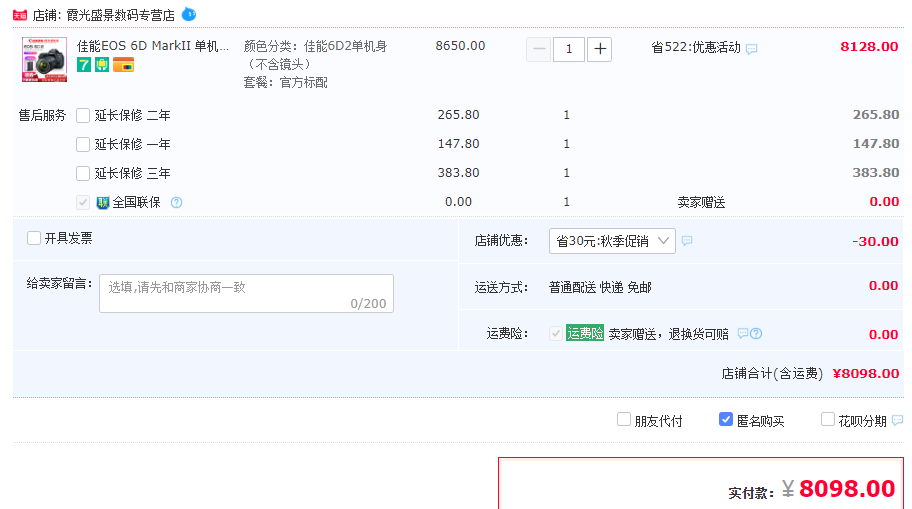Open the 霞光盛景数码专营店 shop link
Screen dimensions: 912x509
120,16
